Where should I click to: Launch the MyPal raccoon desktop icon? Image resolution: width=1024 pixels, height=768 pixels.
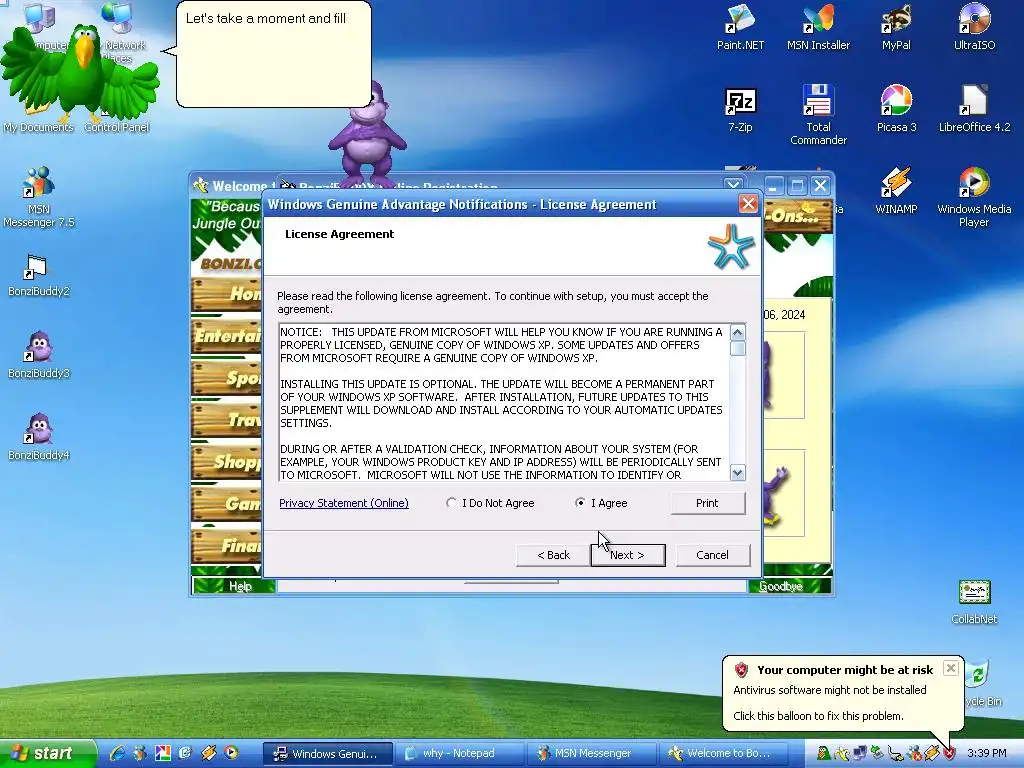pos(896,27)
